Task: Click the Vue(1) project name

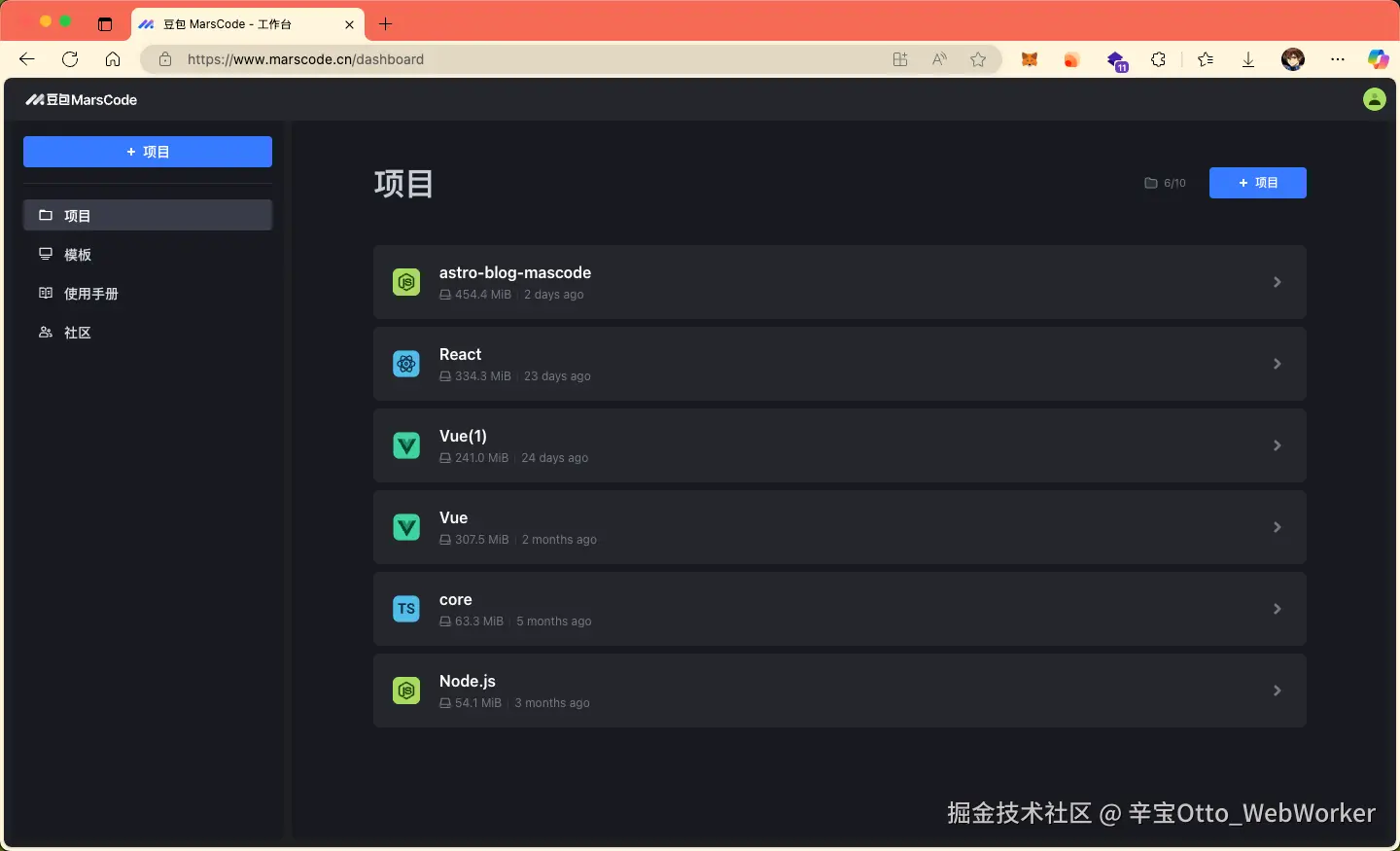Action: click(463, 436)
